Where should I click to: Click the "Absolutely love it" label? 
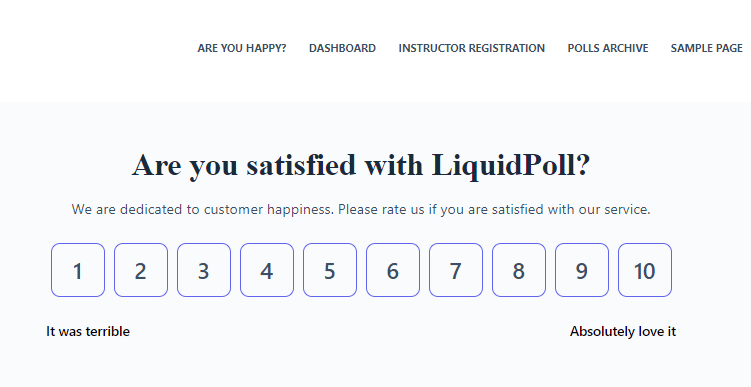623,331
